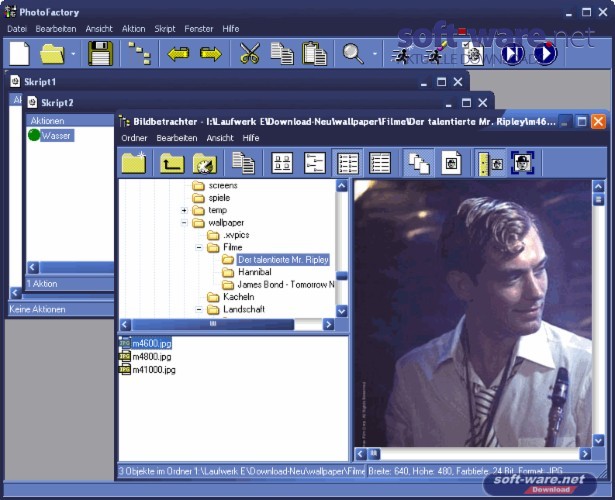Click the Aktionen column header in Skript2
The width and height of the screenshot is (615, 500).
pyautogui.click(x=70, y=120)
